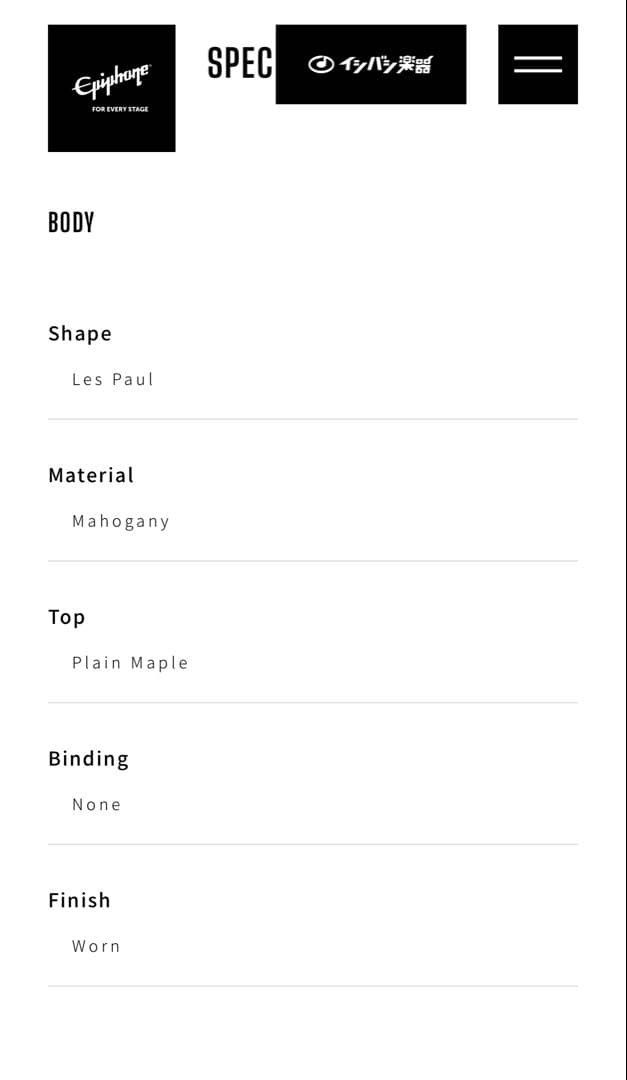
Task: Click the Top spec label
Action: tap(67, 617)
